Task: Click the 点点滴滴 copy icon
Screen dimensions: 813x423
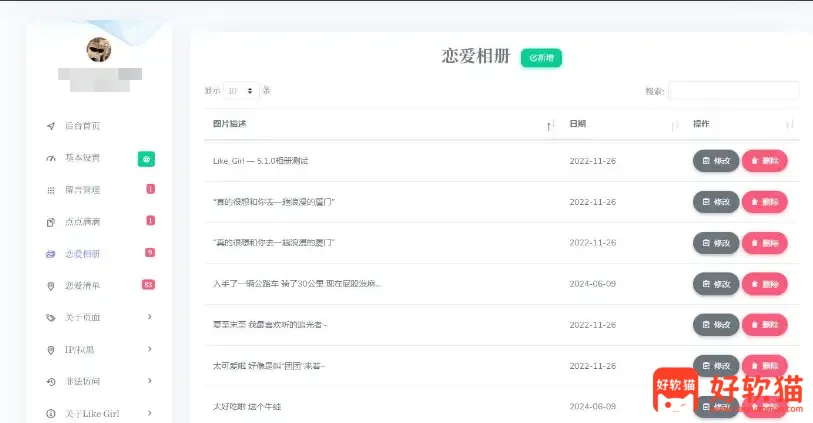Action: pos(51,222)
